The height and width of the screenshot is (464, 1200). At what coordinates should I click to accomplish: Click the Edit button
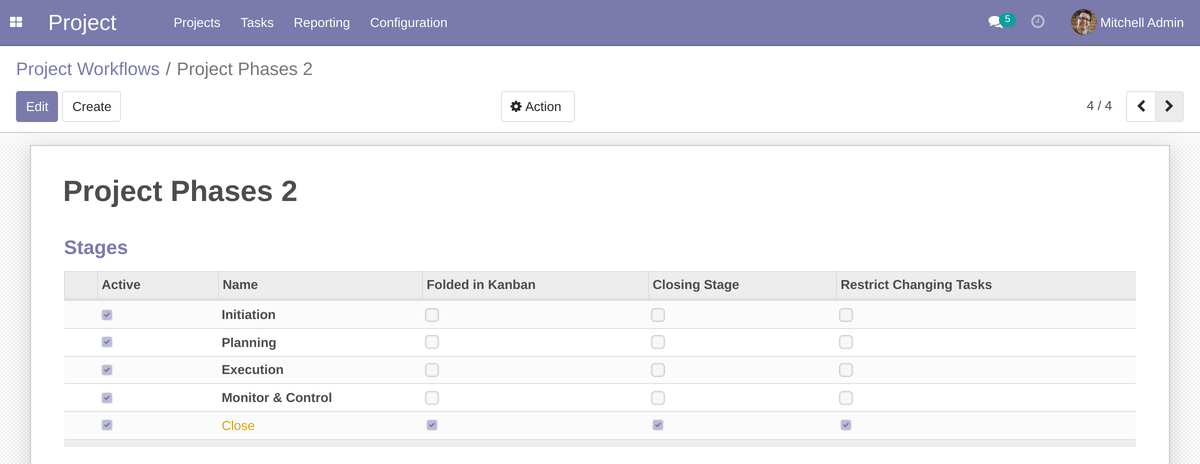point(37,106)
